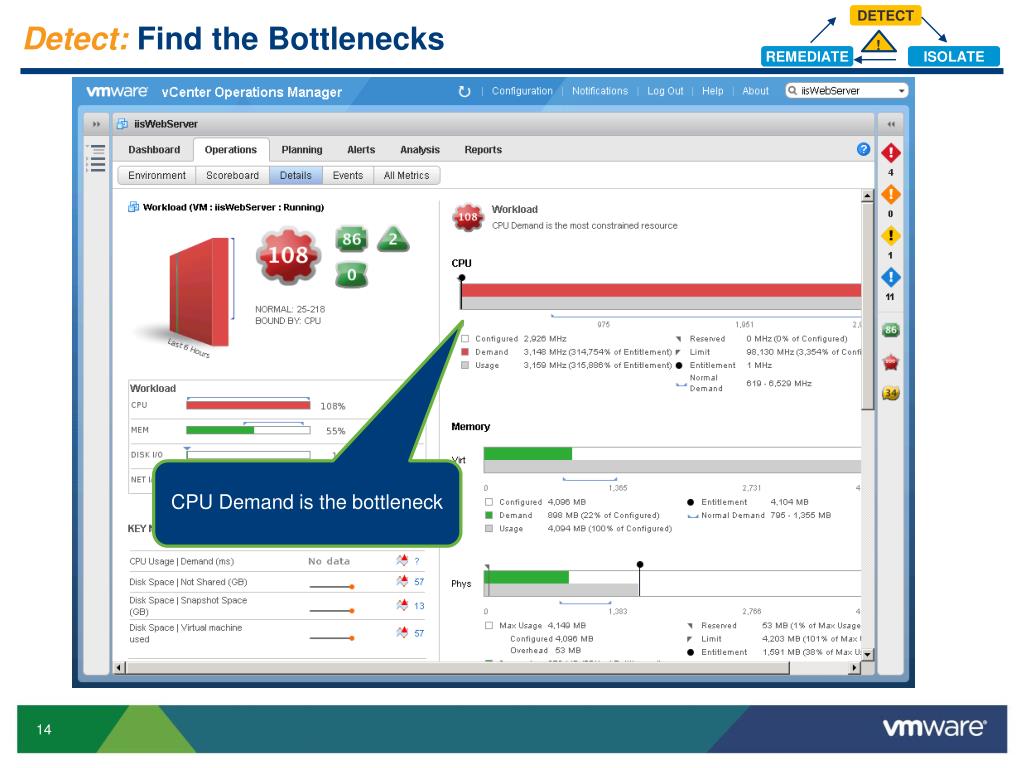Click the iisWebServer search field
The height and width of the screenshot is (768, 1024).
(x=846, y=91)
